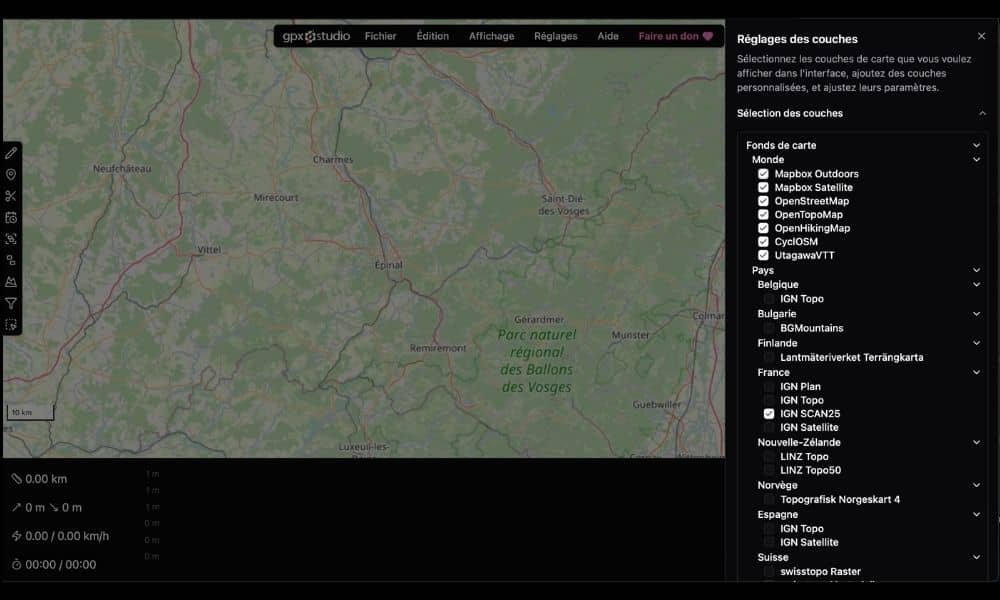Select the elevation mountain tool
This screenshot has width=1000, height=600.
pos(12,282)
